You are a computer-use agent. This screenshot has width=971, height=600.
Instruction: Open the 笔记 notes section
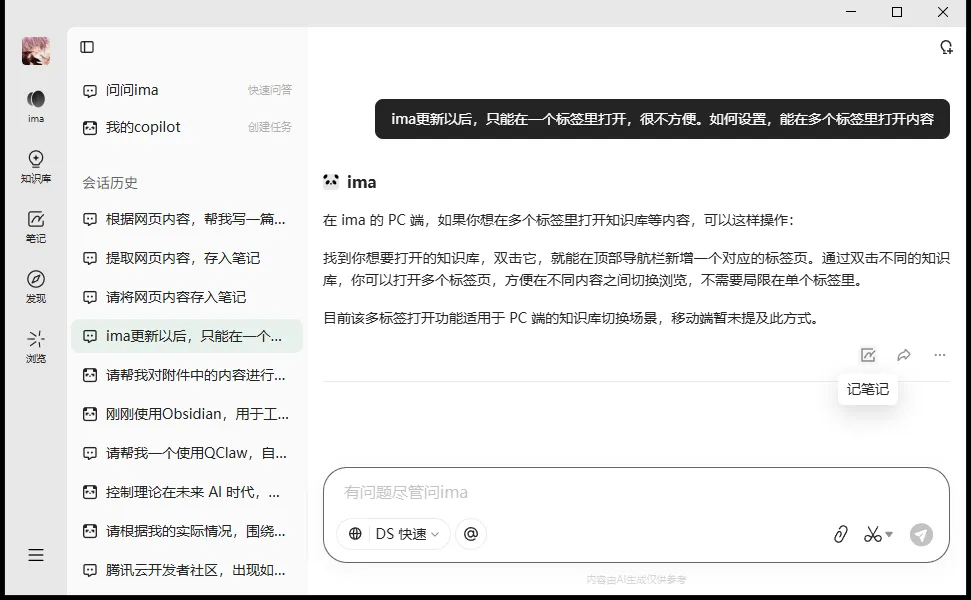(x=36, y=227)
